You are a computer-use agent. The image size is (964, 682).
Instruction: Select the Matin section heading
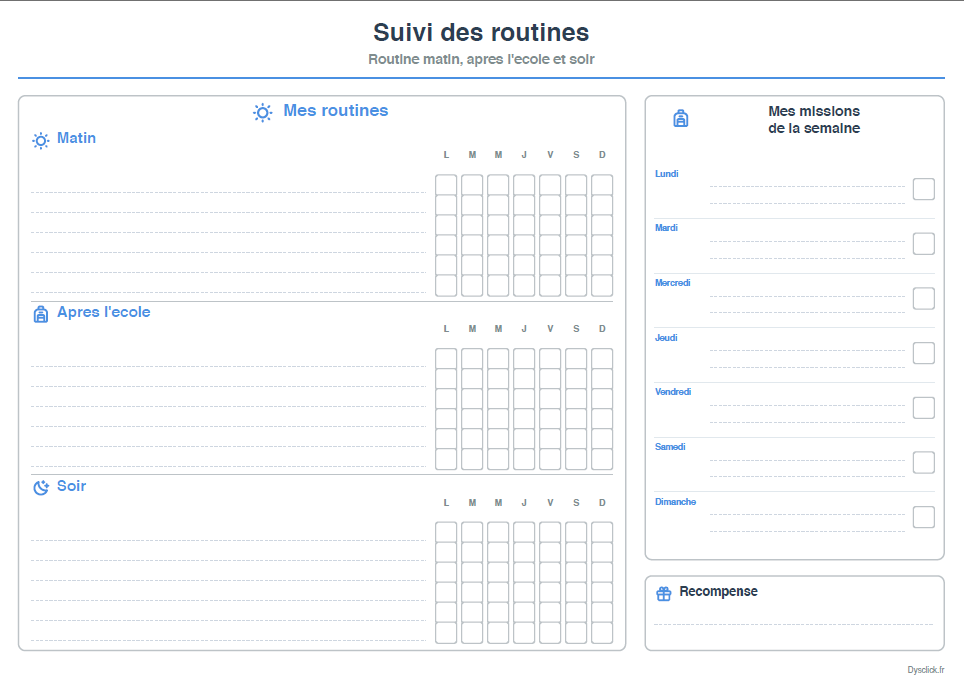point(76,138)
